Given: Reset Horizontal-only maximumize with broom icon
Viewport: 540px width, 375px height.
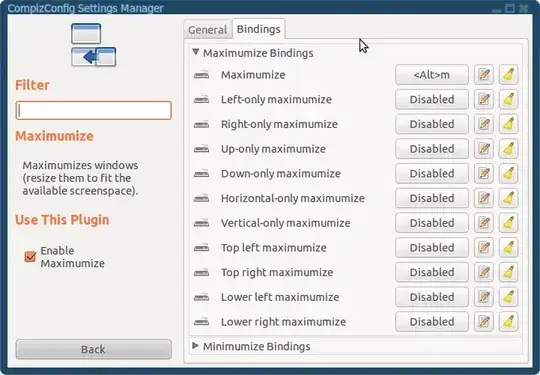Looking at the screenshot, I should point(508,198).
